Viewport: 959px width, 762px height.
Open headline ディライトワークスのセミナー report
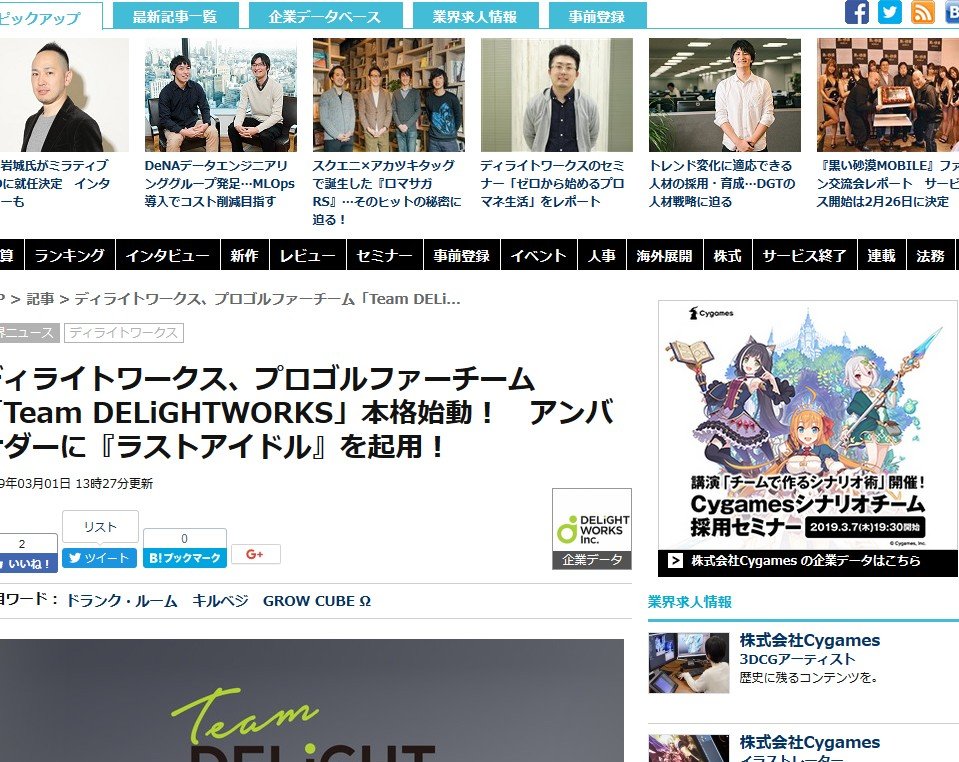553,183
